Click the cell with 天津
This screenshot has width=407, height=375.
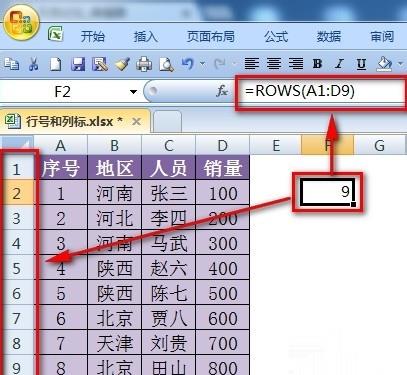[x=114, y=343]
